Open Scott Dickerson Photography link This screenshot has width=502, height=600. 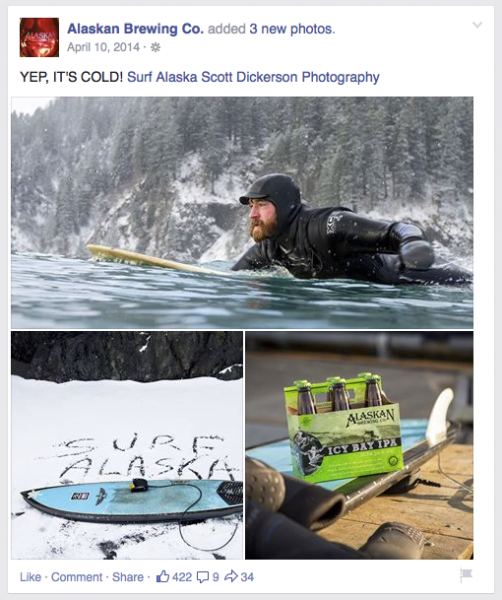click(x=290, y=77)
